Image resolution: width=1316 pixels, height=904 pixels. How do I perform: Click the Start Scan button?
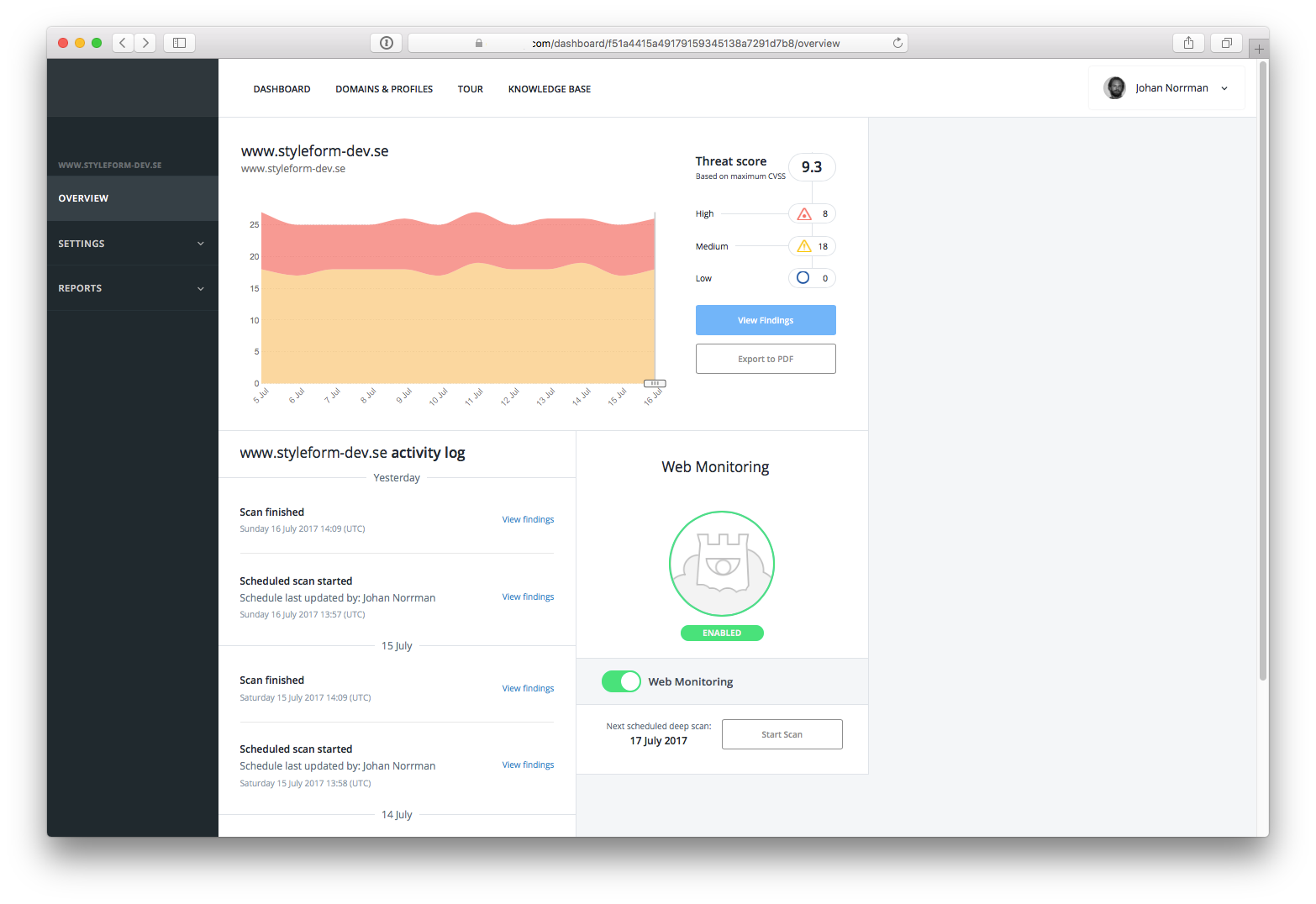[782, 734]
